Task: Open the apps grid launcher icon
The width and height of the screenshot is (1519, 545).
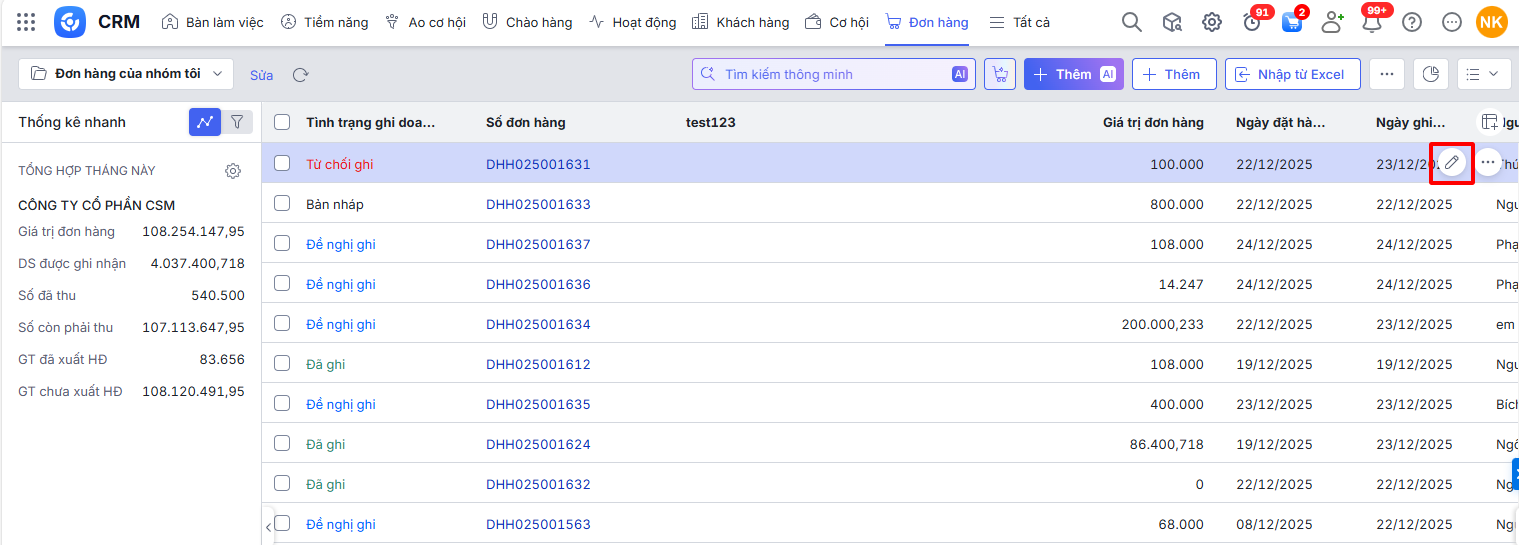Action: coord(26,22)
